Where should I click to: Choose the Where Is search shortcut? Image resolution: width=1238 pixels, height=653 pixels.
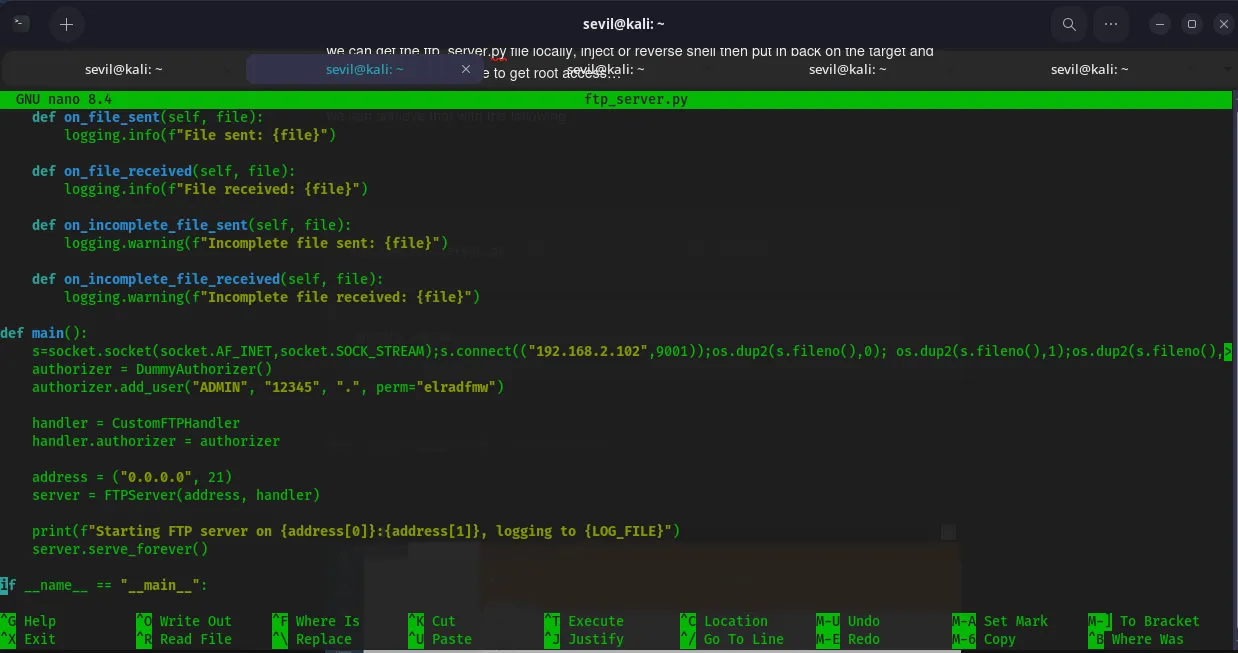327,621
